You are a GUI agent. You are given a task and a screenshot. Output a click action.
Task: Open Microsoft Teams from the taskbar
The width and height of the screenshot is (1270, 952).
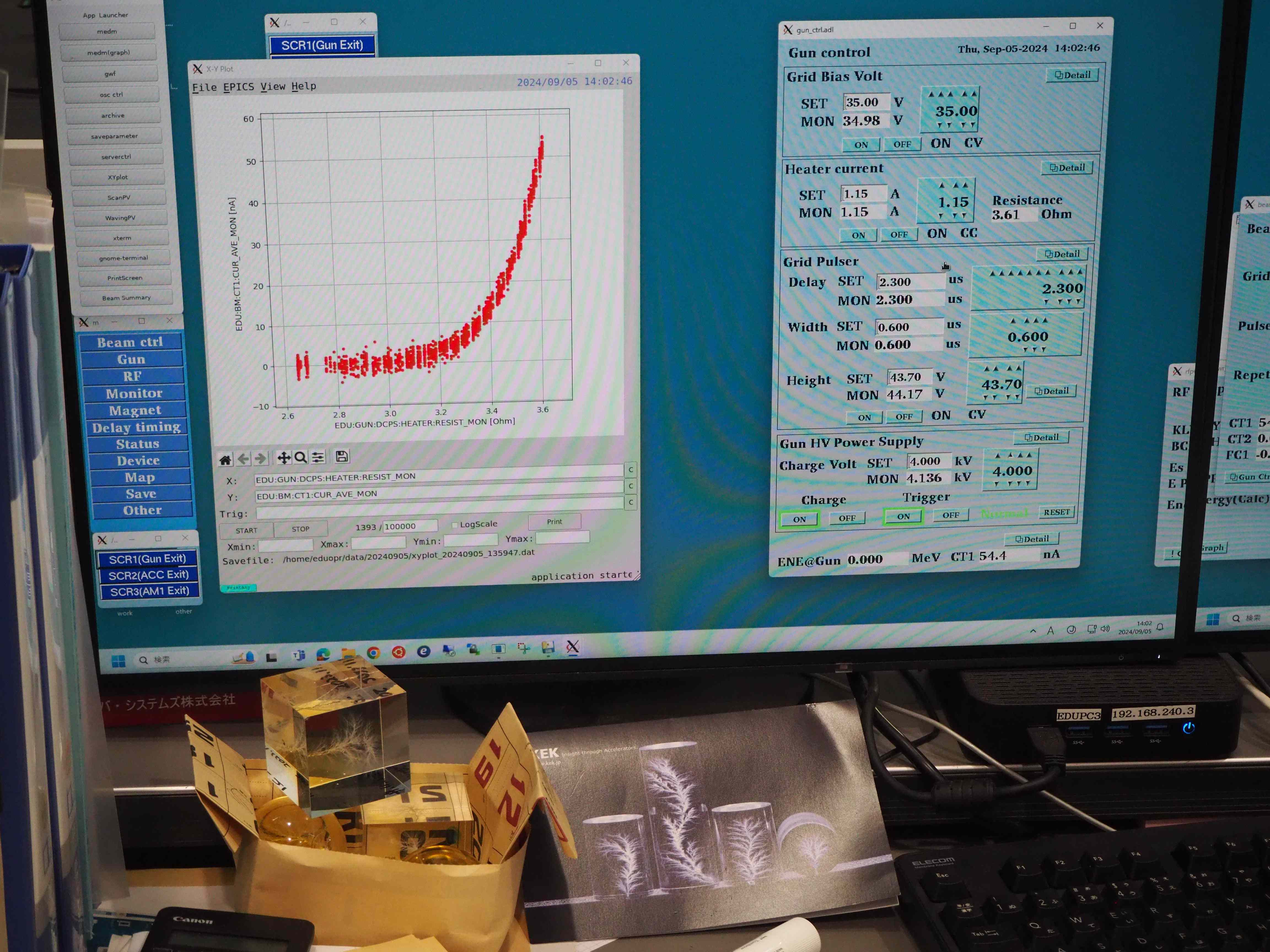click(298, 655)
